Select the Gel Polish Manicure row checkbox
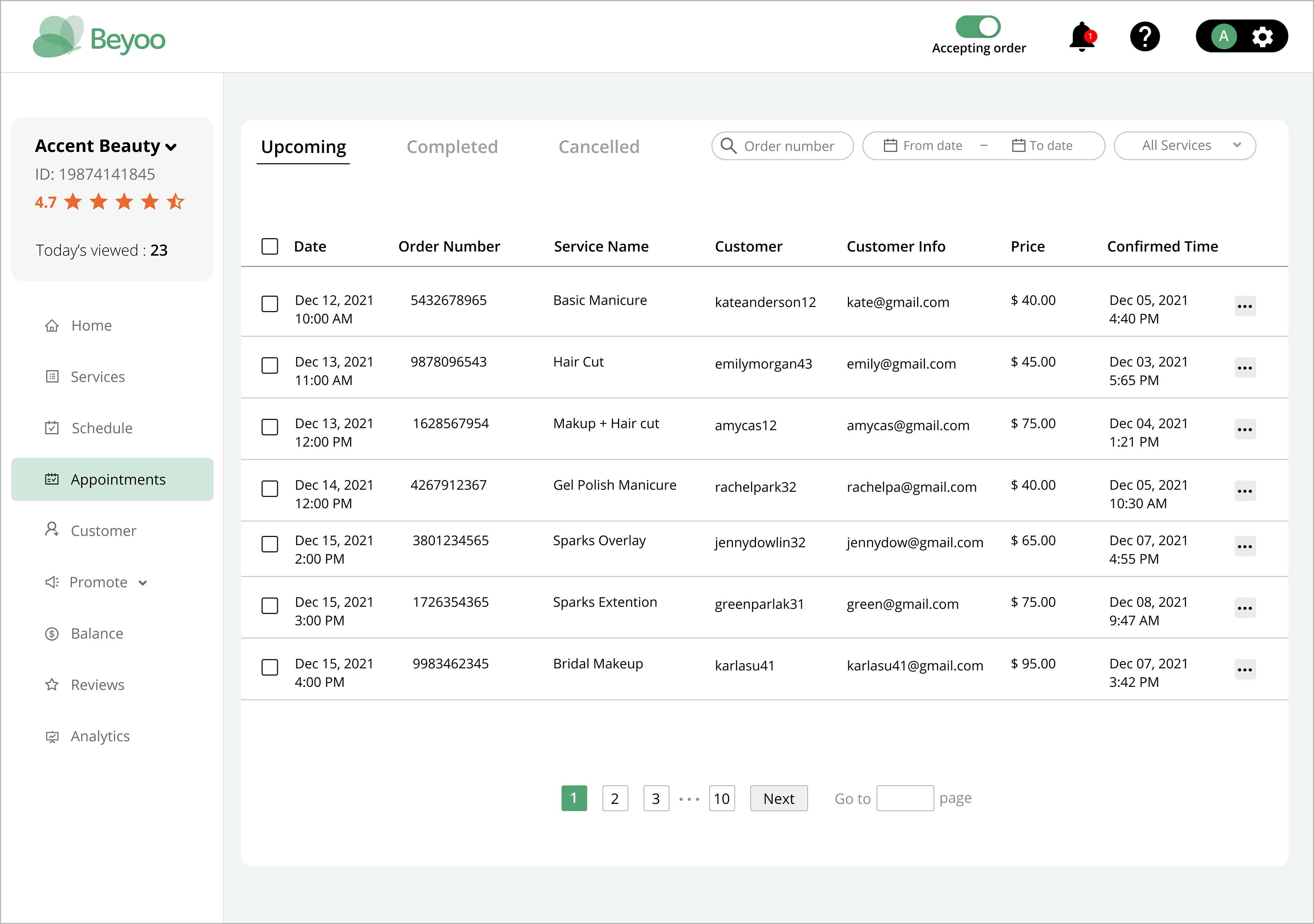 pyautogui.click(x=270, y=489)
